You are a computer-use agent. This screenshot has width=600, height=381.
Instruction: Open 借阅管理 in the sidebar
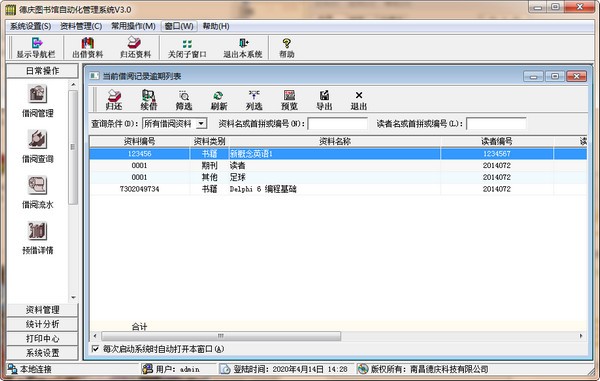click(x=38, y=94)
